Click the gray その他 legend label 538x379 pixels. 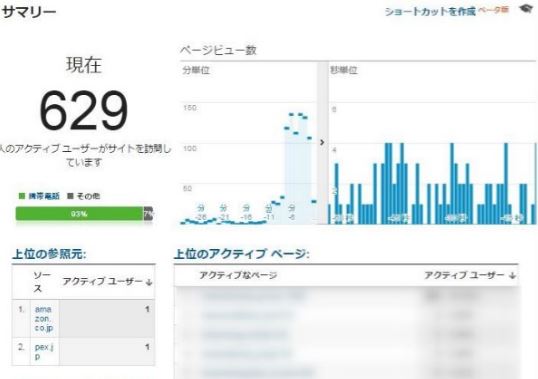coord(88,196)
